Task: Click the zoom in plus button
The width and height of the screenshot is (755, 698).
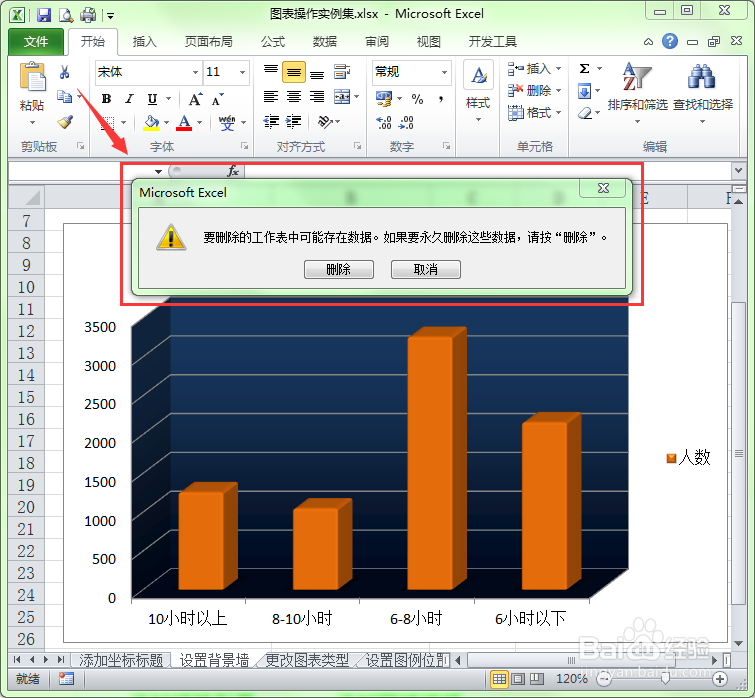Action: (x=720, y=679)
